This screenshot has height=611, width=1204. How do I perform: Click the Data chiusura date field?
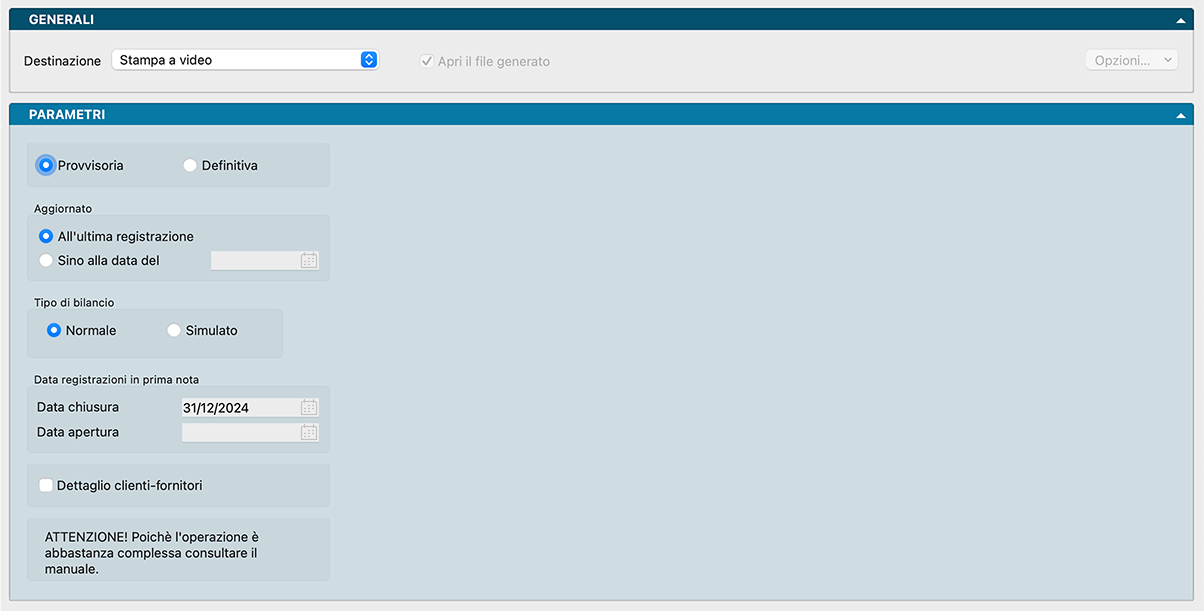click(x=238, y=408)
